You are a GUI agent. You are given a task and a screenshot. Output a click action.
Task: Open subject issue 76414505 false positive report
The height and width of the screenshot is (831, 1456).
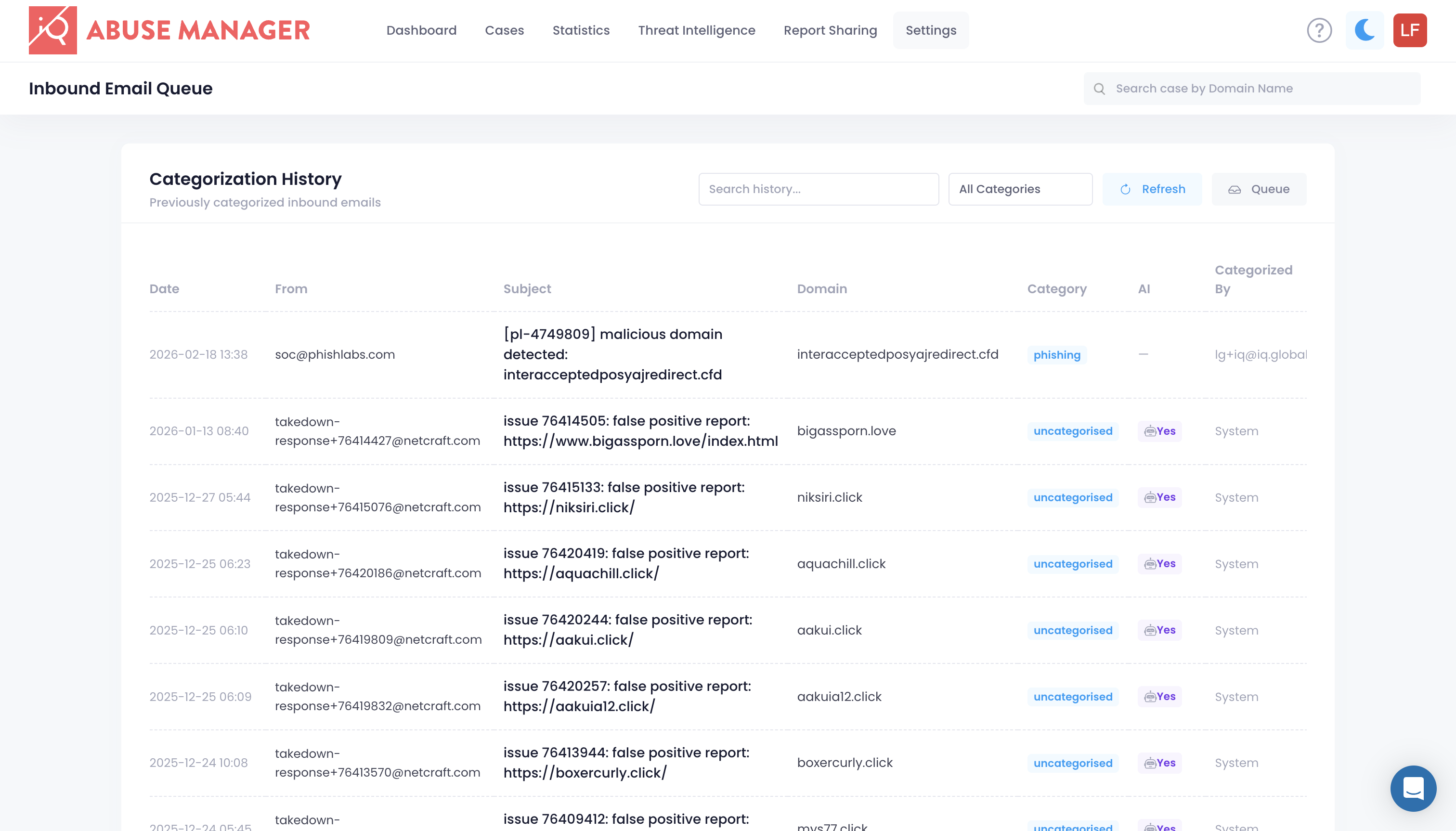pos(640,431)
